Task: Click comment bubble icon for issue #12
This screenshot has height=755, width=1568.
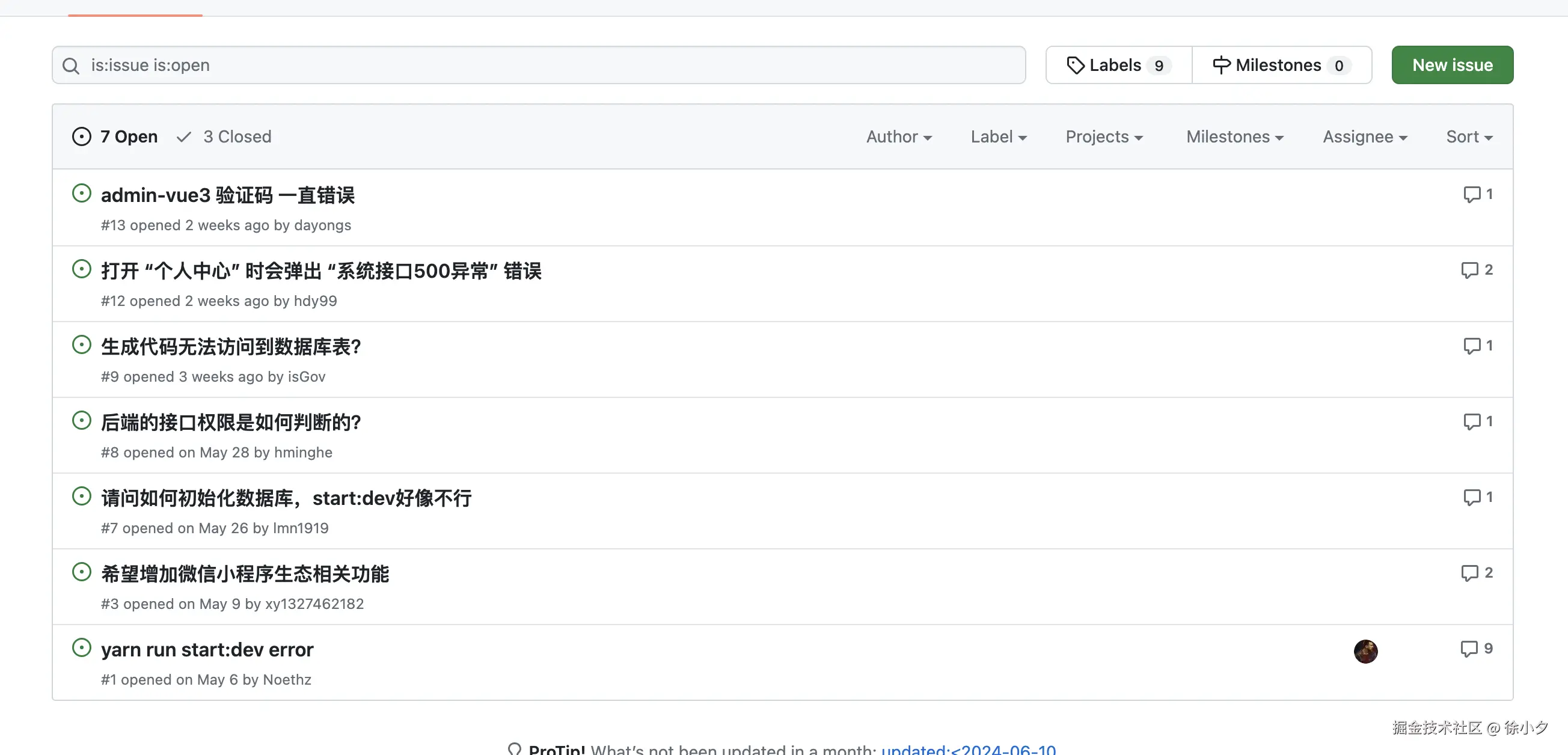Action: 1469,270
